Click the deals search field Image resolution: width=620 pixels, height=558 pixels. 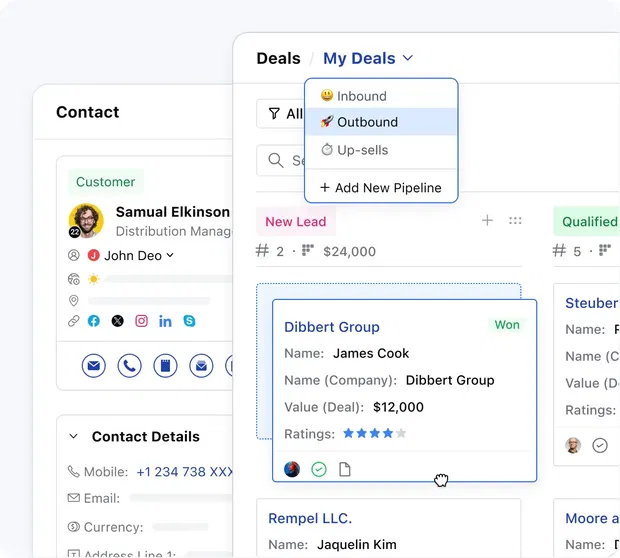(x=280, y=160)
